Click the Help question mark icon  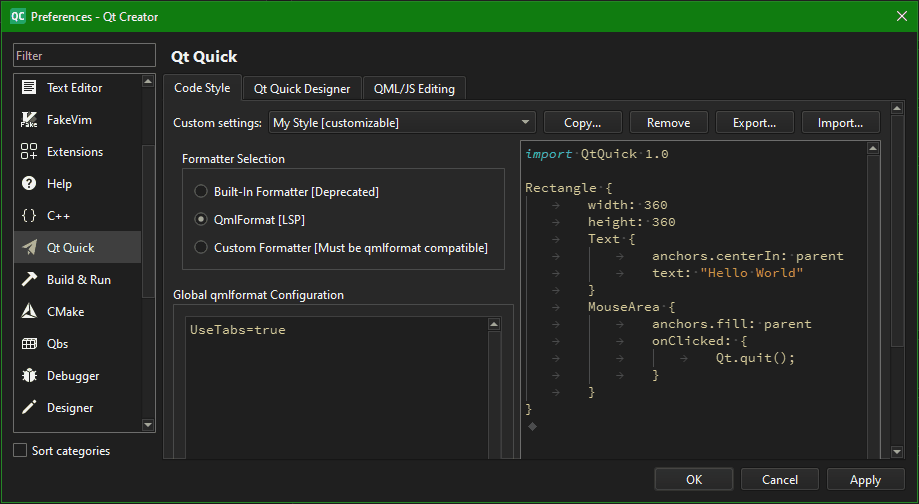(x=29, y=183)
